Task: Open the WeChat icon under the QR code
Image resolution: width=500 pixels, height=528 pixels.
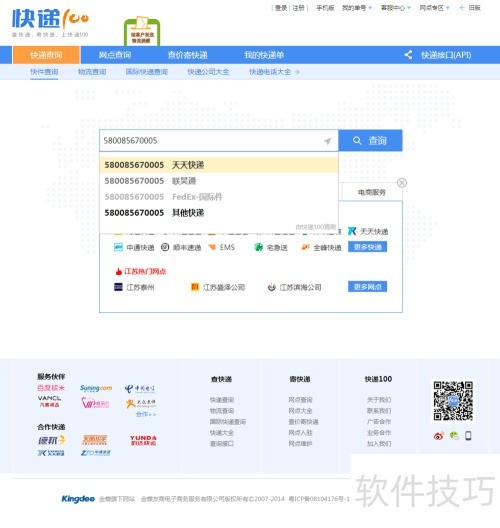Action: 454,436
